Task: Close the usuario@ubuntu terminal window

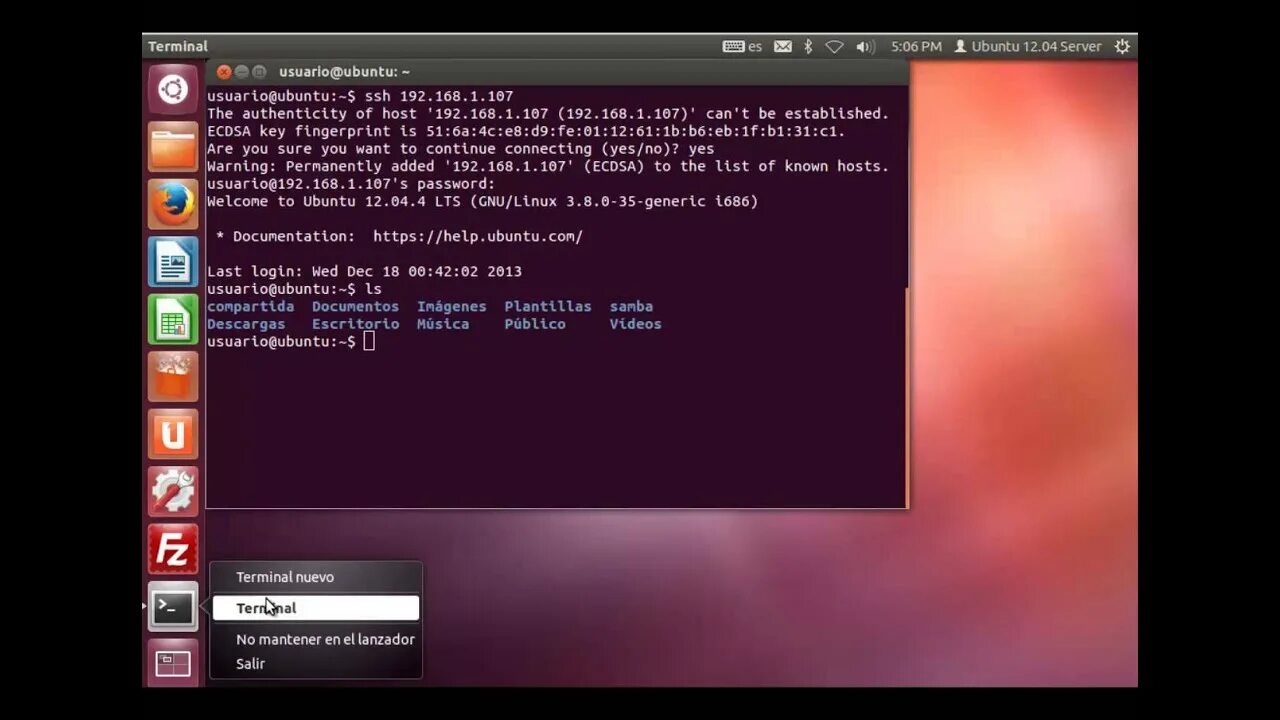Action: 224,72
